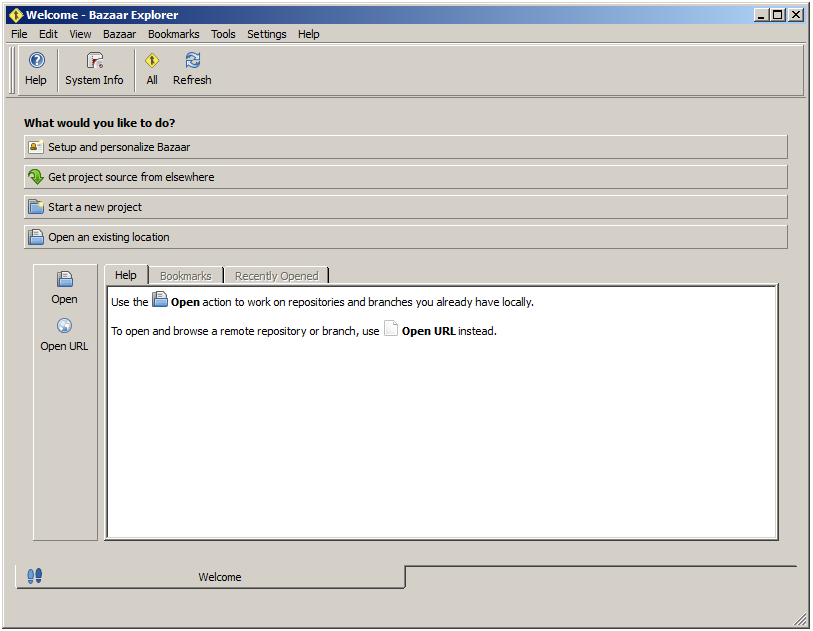813x631 pixels.
Task: Click the 'What would you like to do?' heading
Action: coord(100,123)
